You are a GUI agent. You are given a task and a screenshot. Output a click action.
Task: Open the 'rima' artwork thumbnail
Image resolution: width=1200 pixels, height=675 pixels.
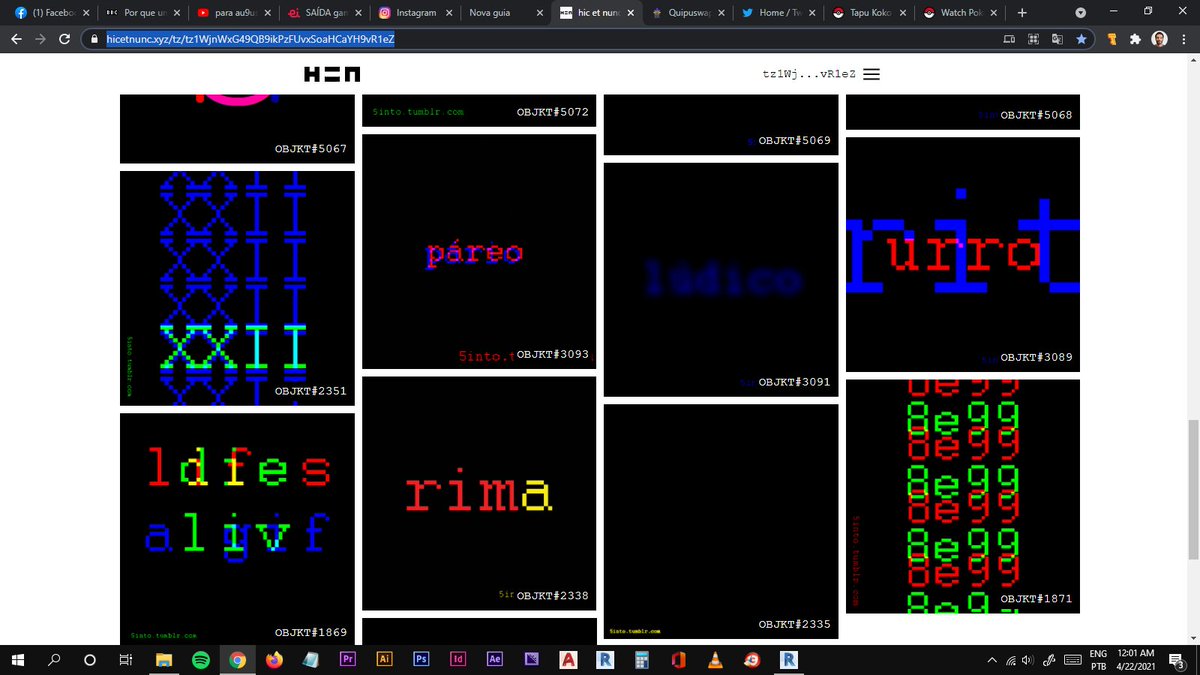479,493
